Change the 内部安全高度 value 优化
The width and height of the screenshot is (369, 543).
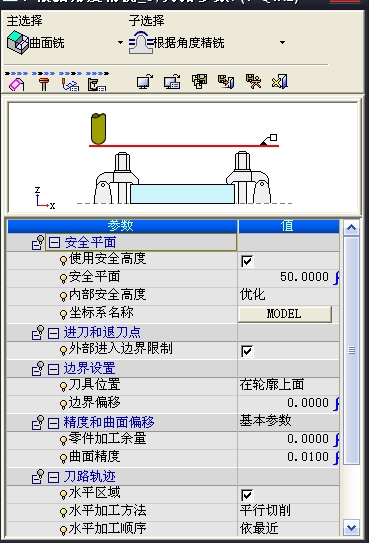(x=288, y=295)
